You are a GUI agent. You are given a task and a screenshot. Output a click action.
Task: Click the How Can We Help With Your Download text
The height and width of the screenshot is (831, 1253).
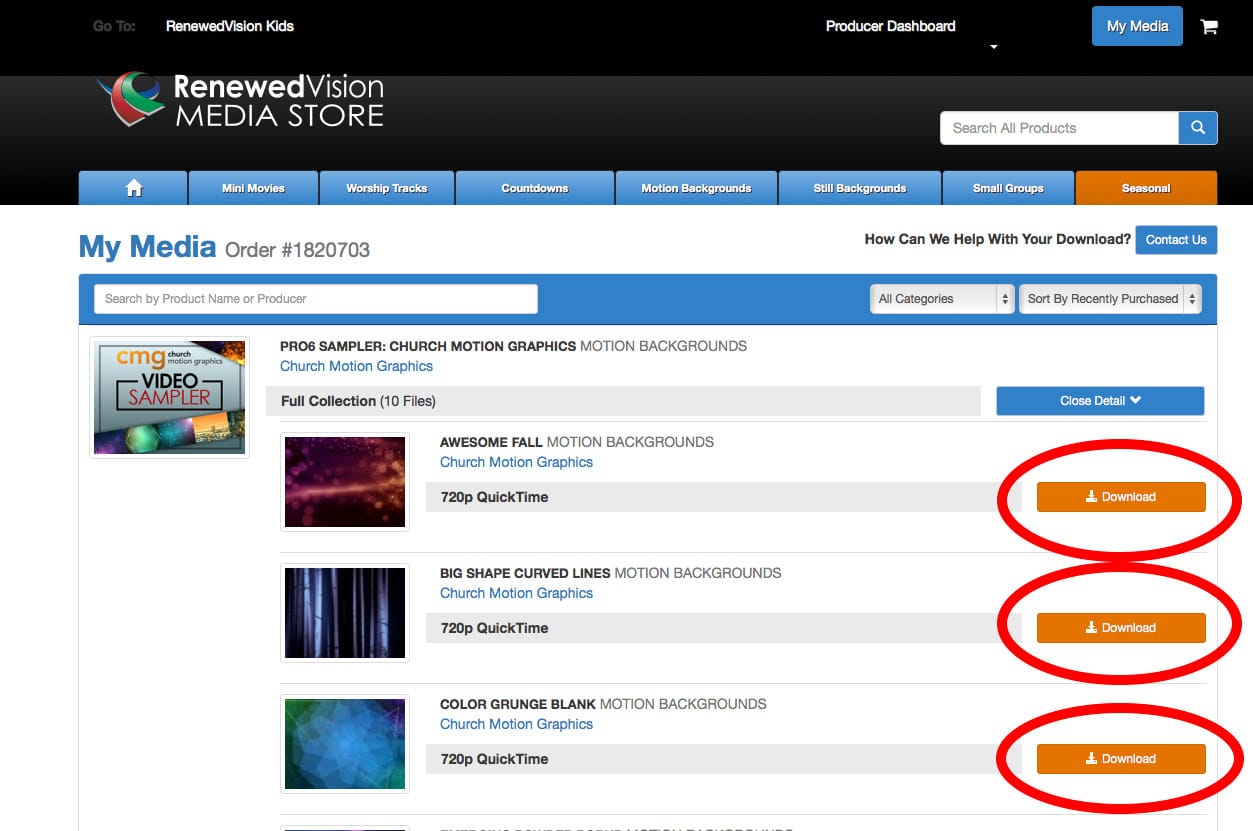click(998, 240)
